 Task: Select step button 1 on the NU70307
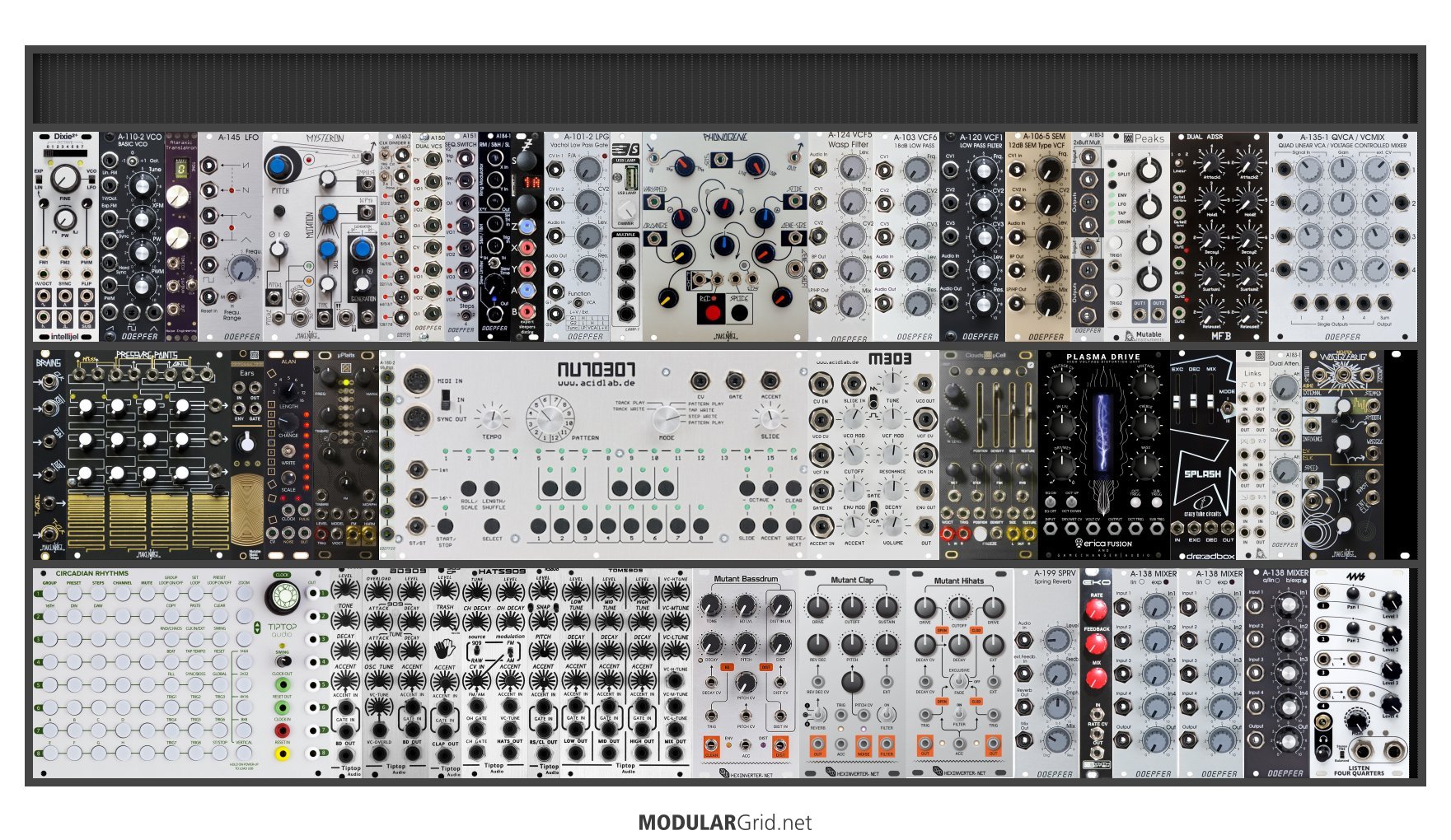click(x=539, y=525)
